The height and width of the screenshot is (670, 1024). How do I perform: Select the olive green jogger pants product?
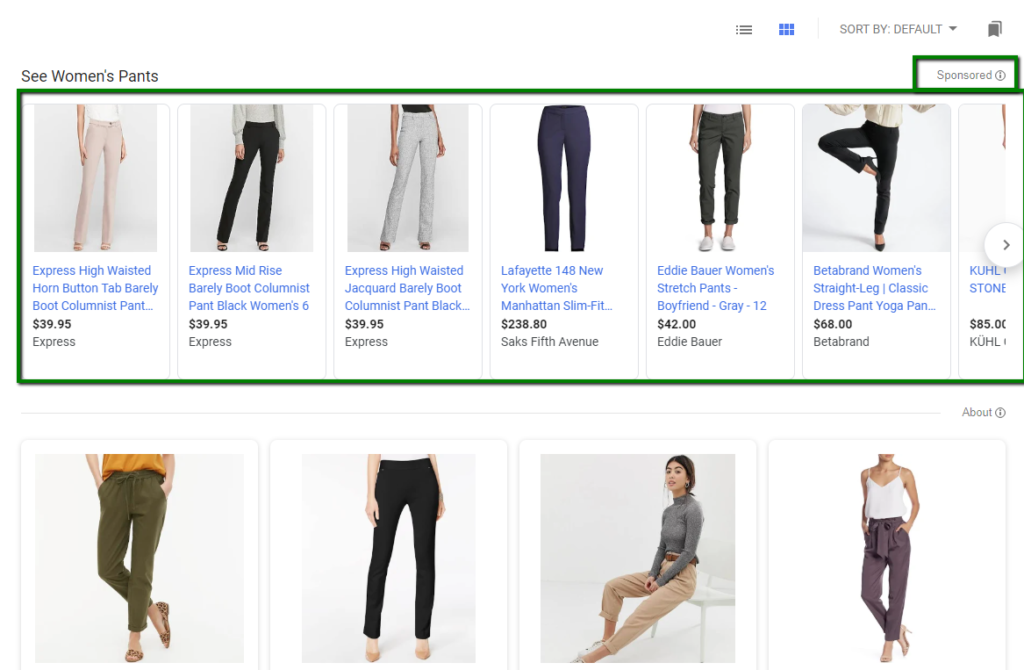(x=139, y=558)
